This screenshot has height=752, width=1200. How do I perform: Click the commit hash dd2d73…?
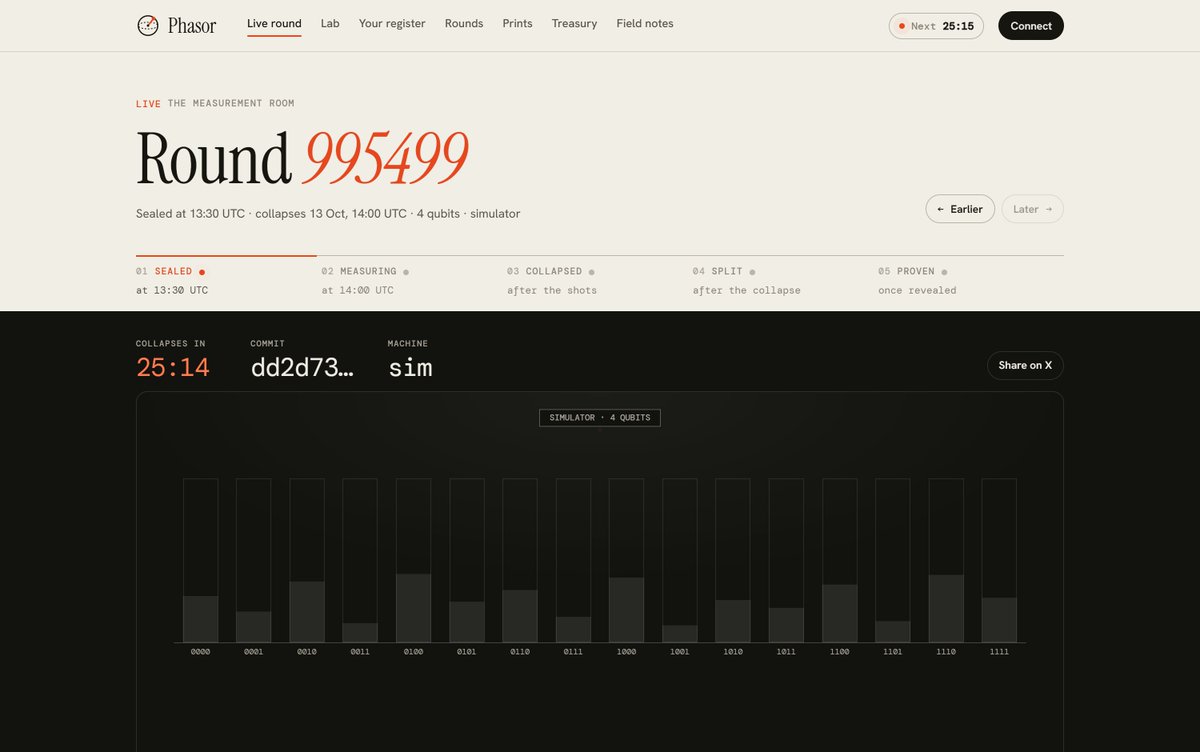point(302,367)
